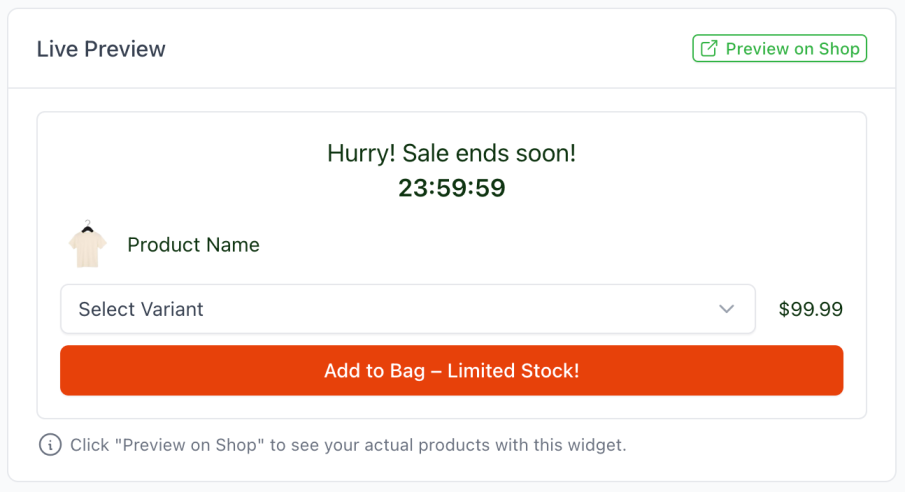
Task: Click the Live Preview panel heading
Action: (101, 49)
